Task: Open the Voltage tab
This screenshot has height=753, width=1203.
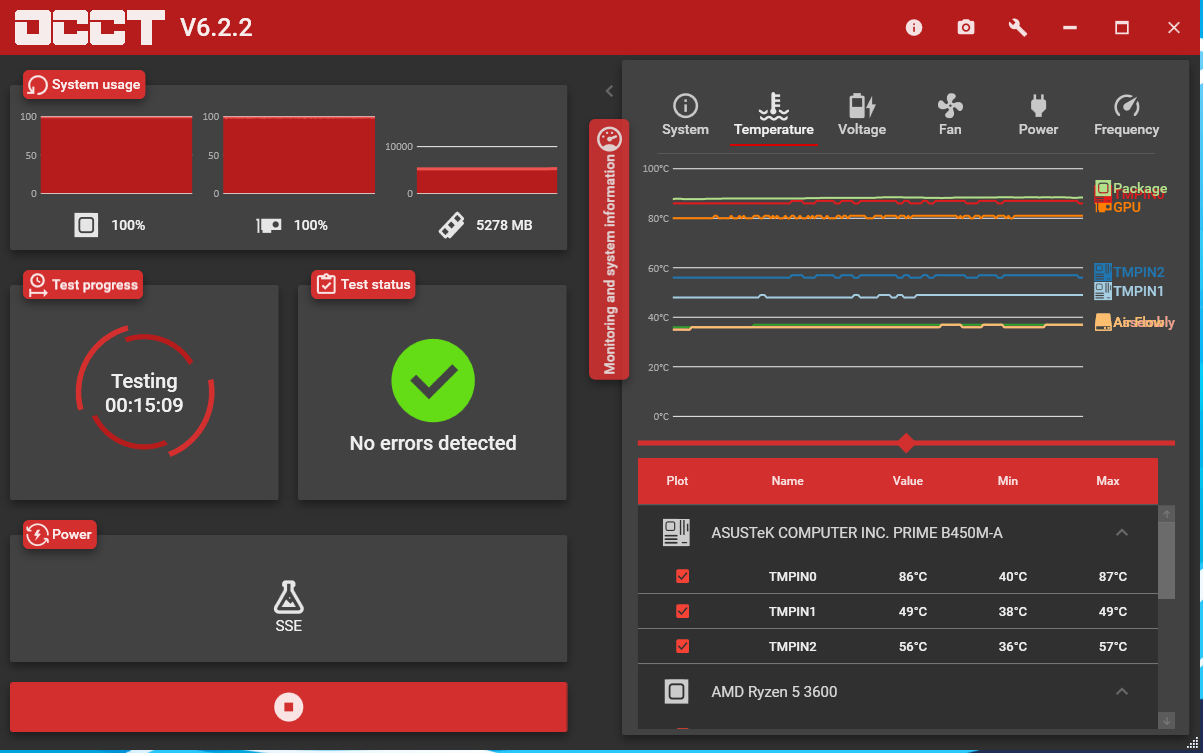Action: [862, 116]
